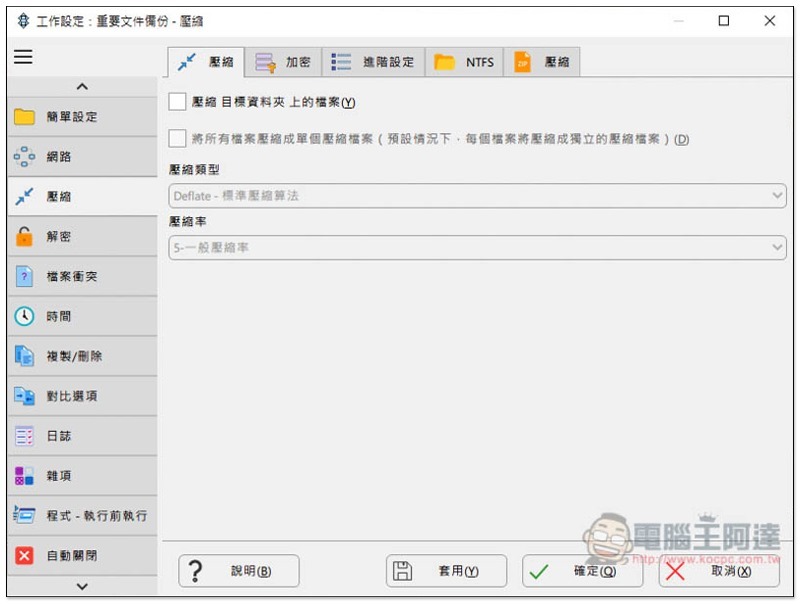Switch to 進階設定 tab
The height and width of the screenshot is (604, 800).
point(373,62)
